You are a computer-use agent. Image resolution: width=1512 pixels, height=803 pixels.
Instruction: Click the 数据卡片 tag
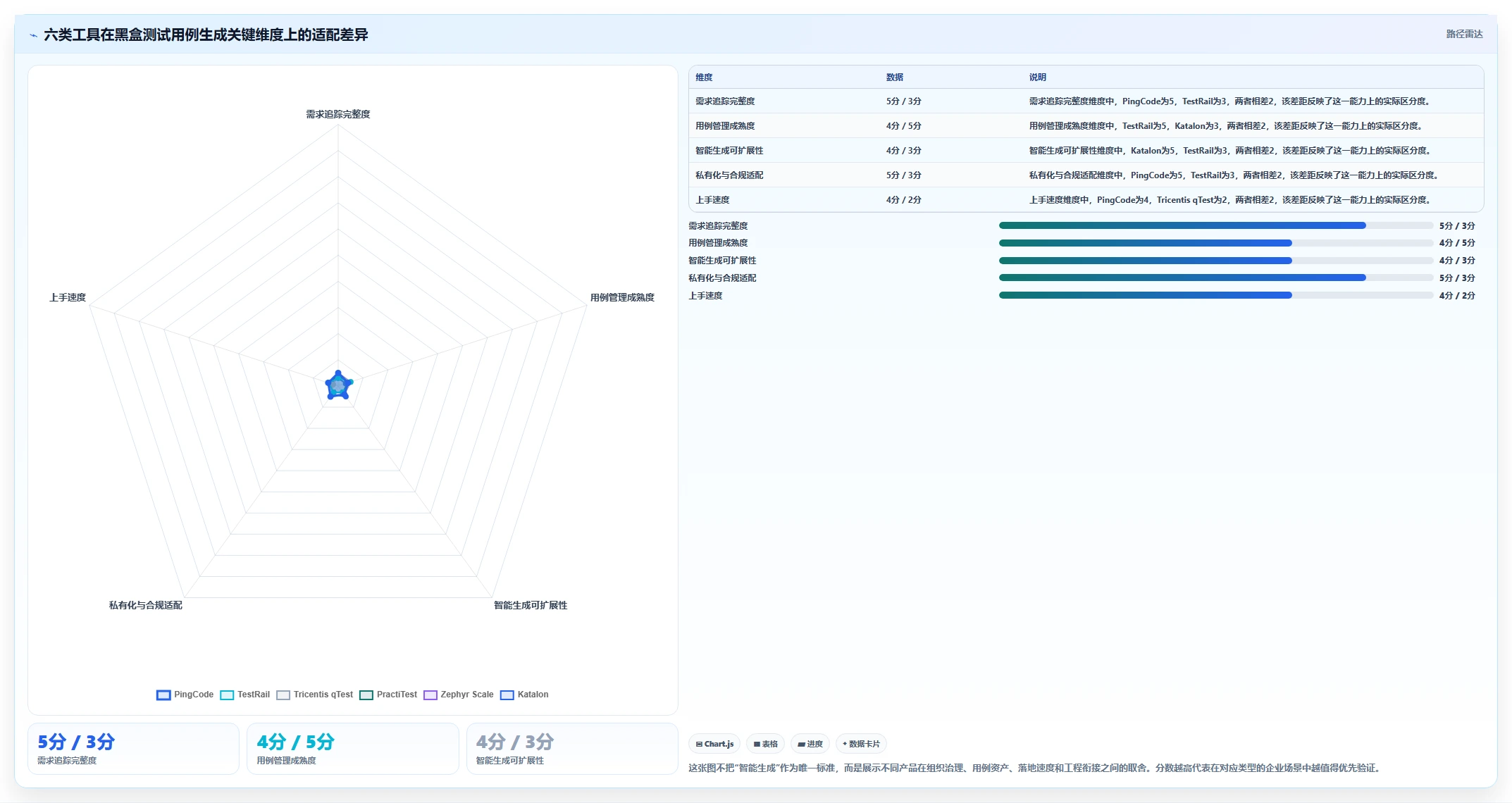pyautogui.click(x=861, y=744)
